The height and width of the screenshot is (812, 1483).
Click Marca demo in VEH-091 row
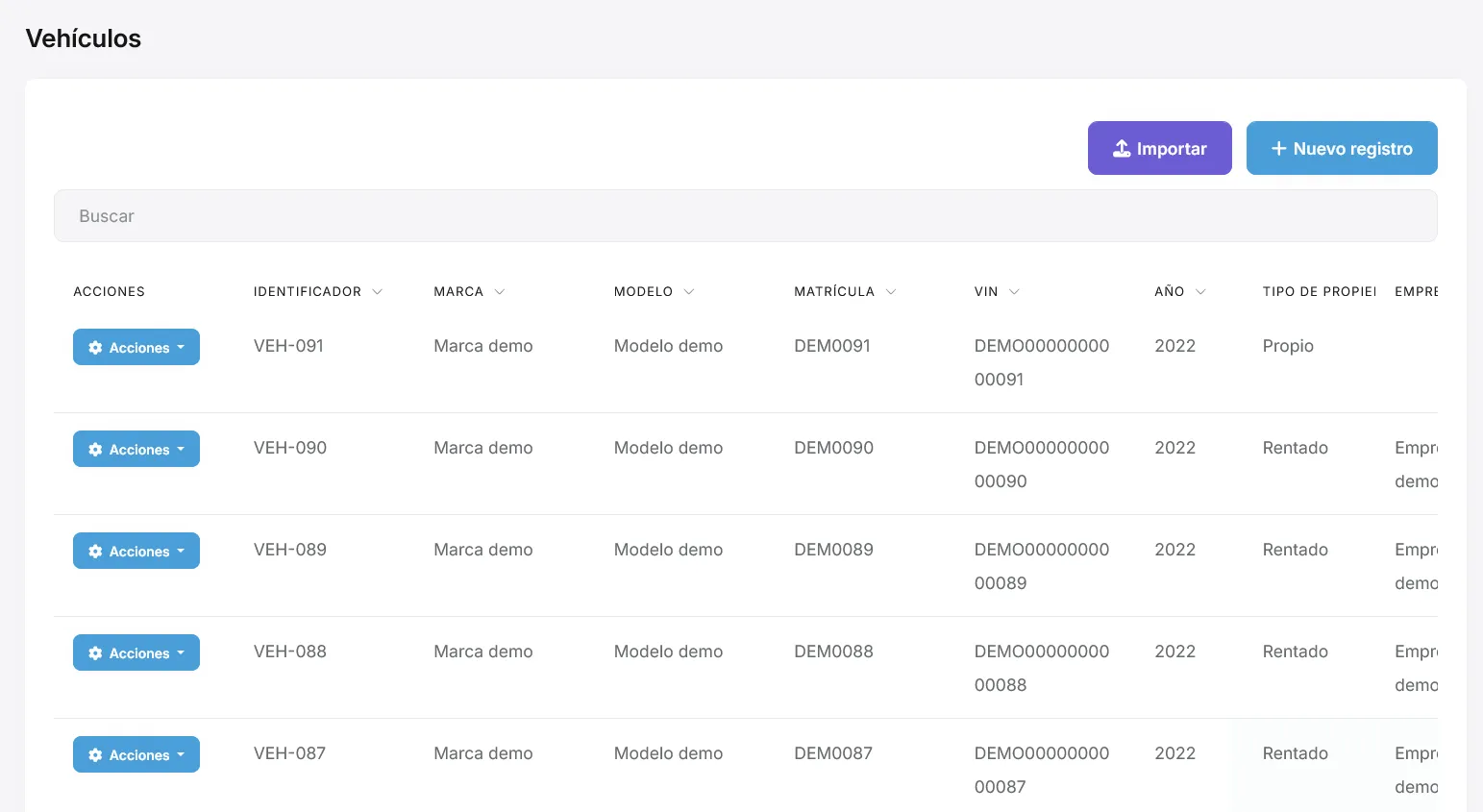(x=483, y=346)
